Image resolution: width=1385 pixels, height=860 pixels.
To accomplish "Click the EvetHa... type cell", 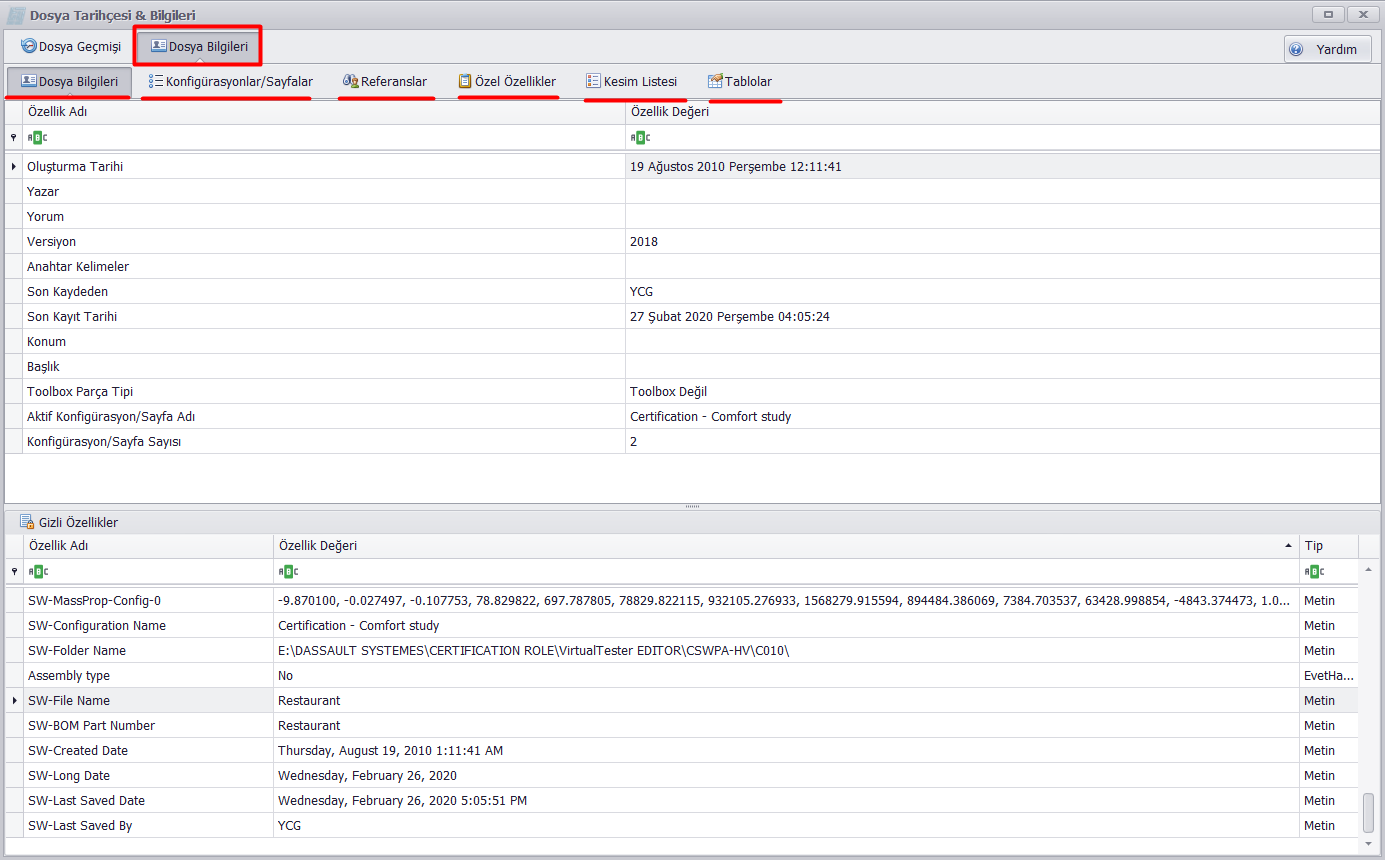I will tap(1329, 676).
